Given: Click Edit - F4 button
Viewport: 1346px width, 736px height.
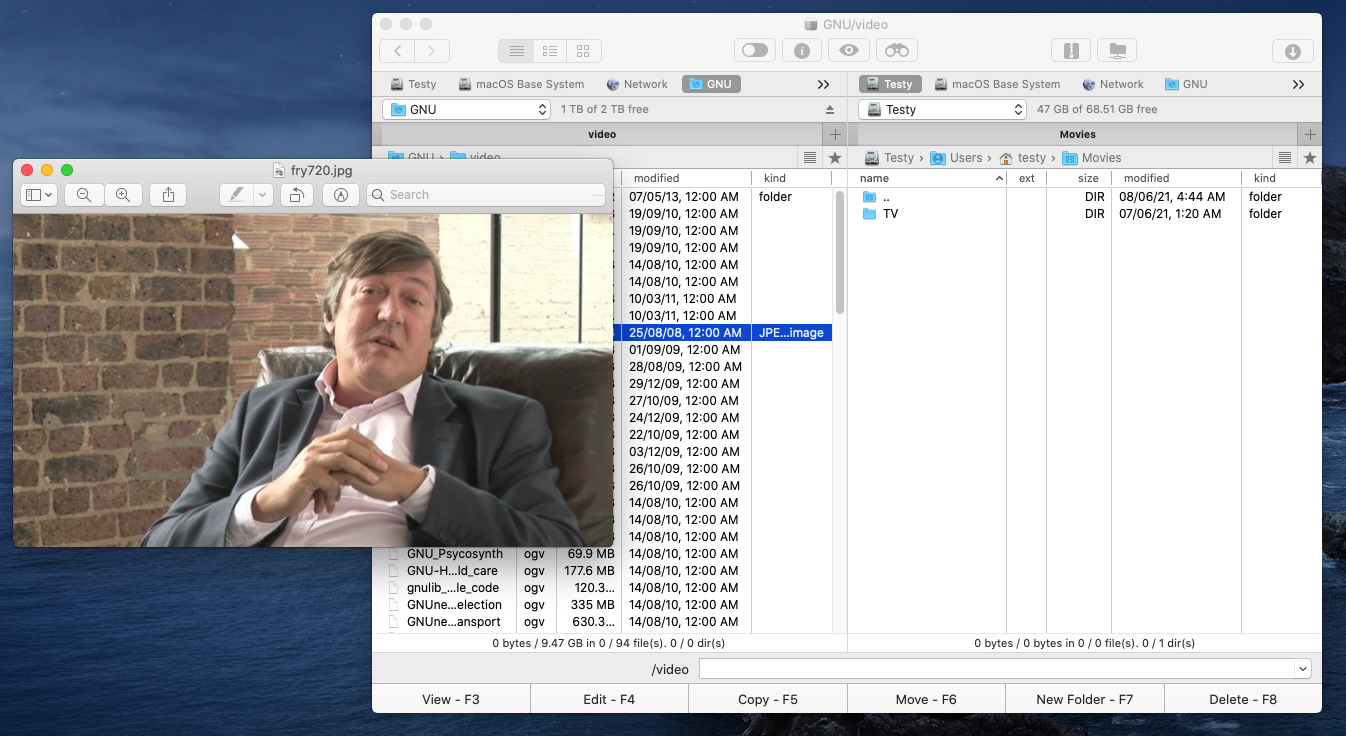Looking at the screenshot, I should click(x=609, y=699).
